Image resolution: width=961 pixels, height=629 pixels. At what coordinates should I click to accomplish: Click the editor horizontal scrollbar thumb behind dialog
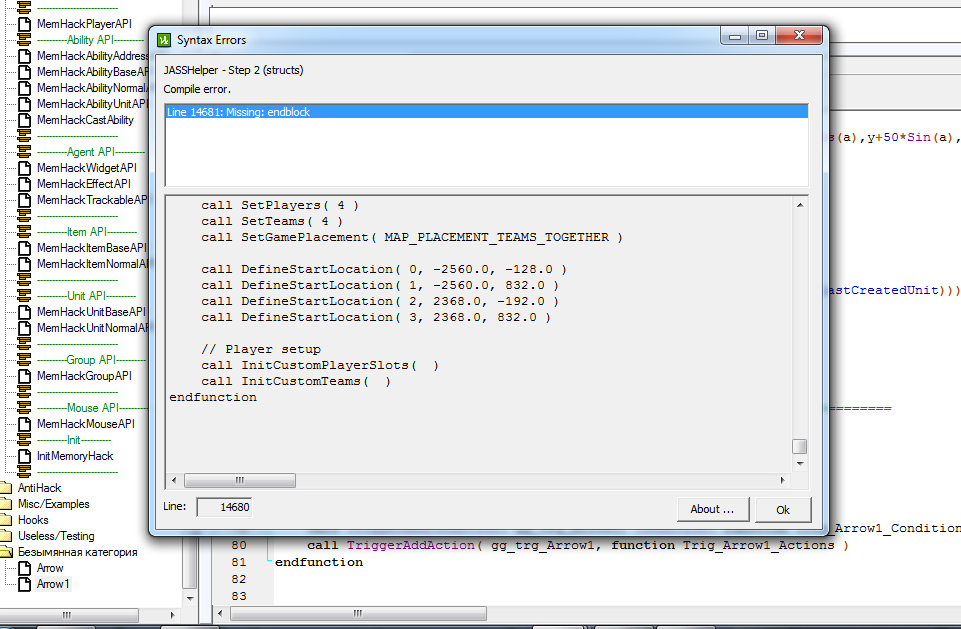[x=358, y=613]
